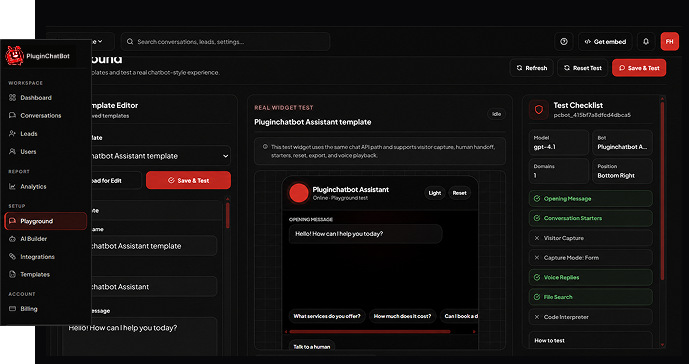This screenshot has width=689, height=364.
Task: Open the FH user avatar menu
Action: click(670, 42)
